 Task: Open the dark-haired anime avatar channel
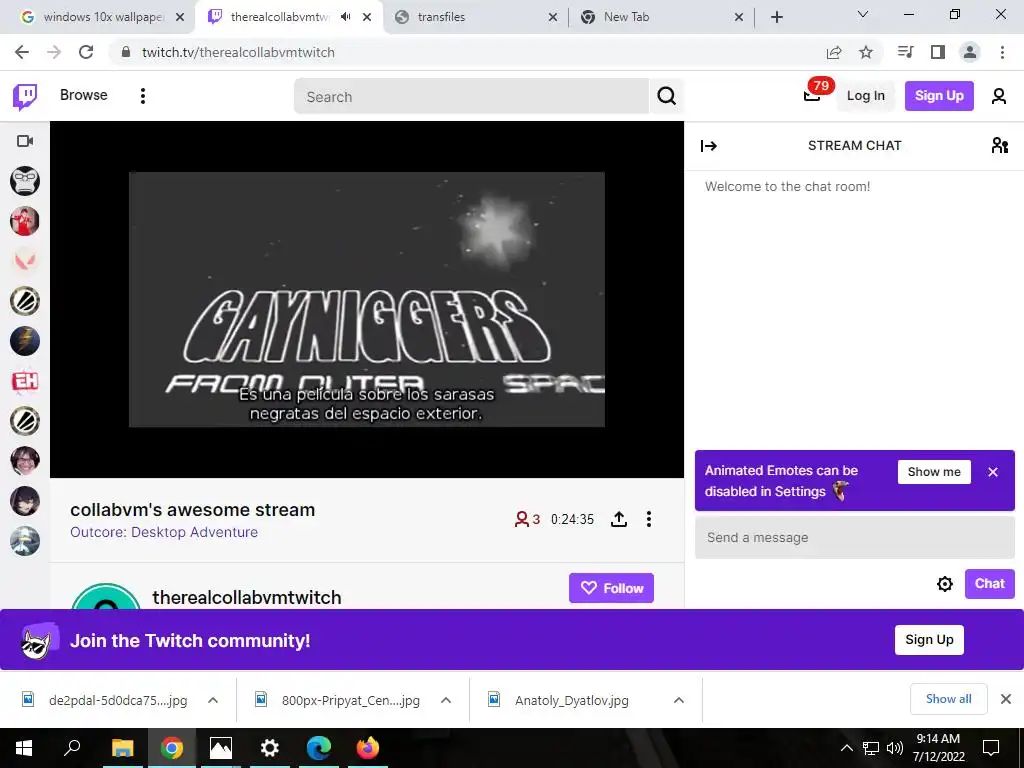[25, 501]
